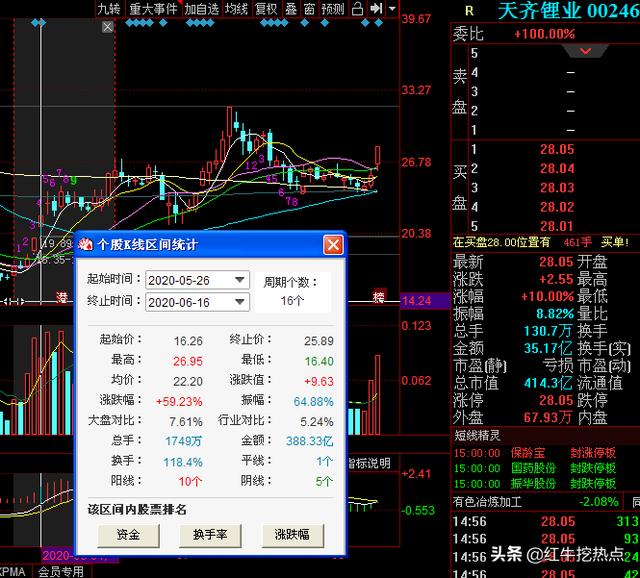
Task: Toggle the padlock lock icon
Action: click(x=357, y=9)
